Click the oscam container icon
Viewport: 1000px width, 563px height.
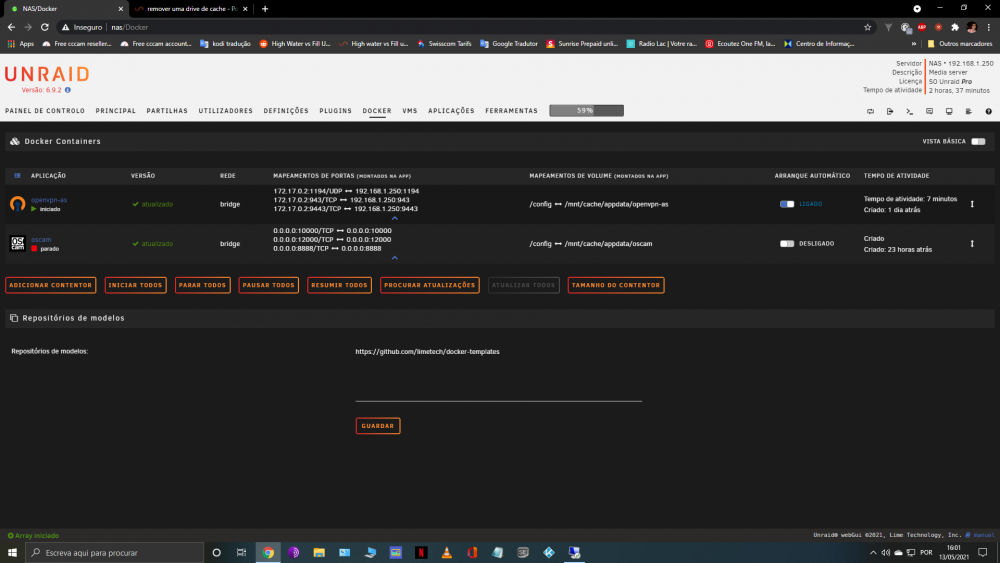(17, 243)
